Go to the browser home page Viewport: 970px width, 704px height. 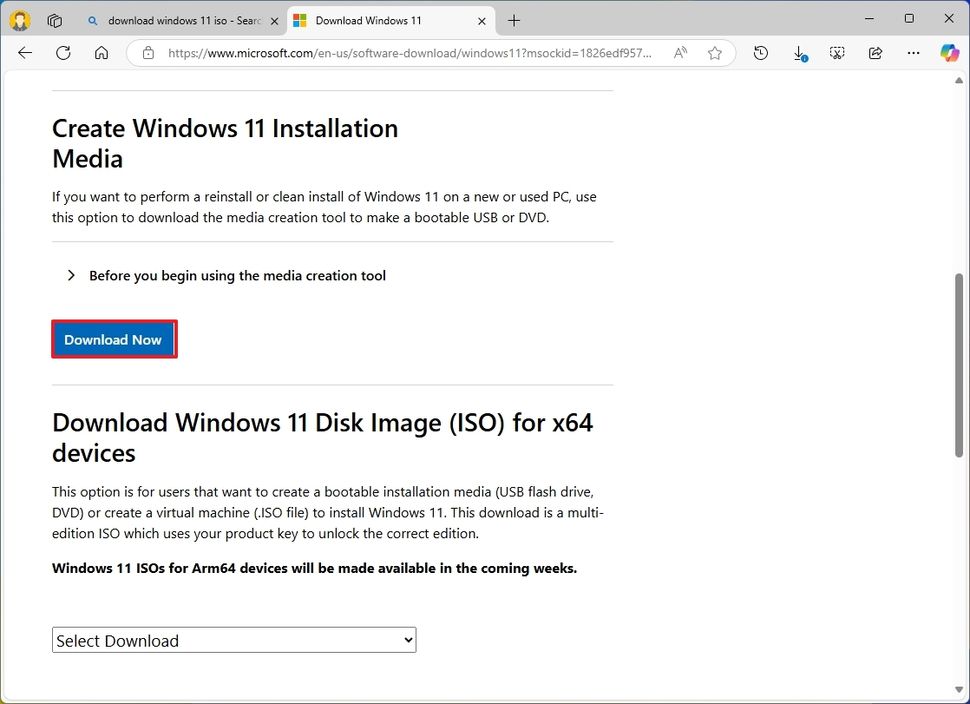(101, 53)
